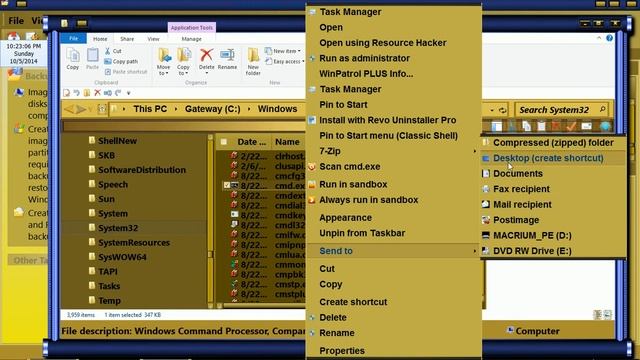
Task: Uncheck the cmd.exe item checkbox
Action: (x=227, y=185)
